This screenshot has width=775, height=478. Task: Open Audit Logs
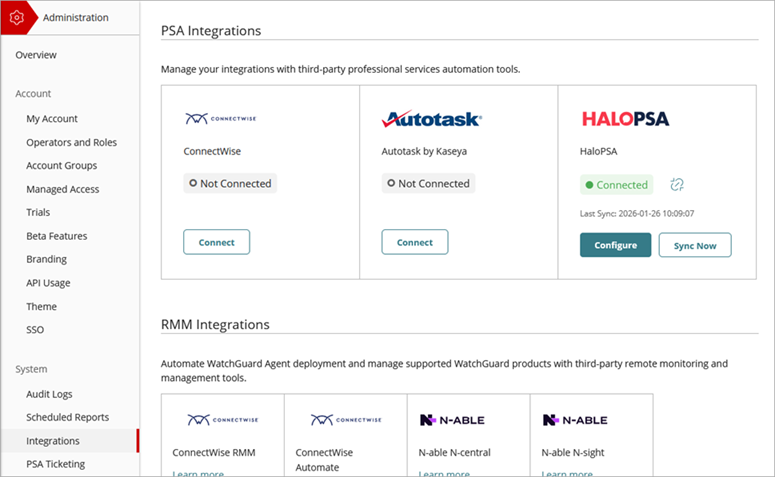click(x=49, y=394)
